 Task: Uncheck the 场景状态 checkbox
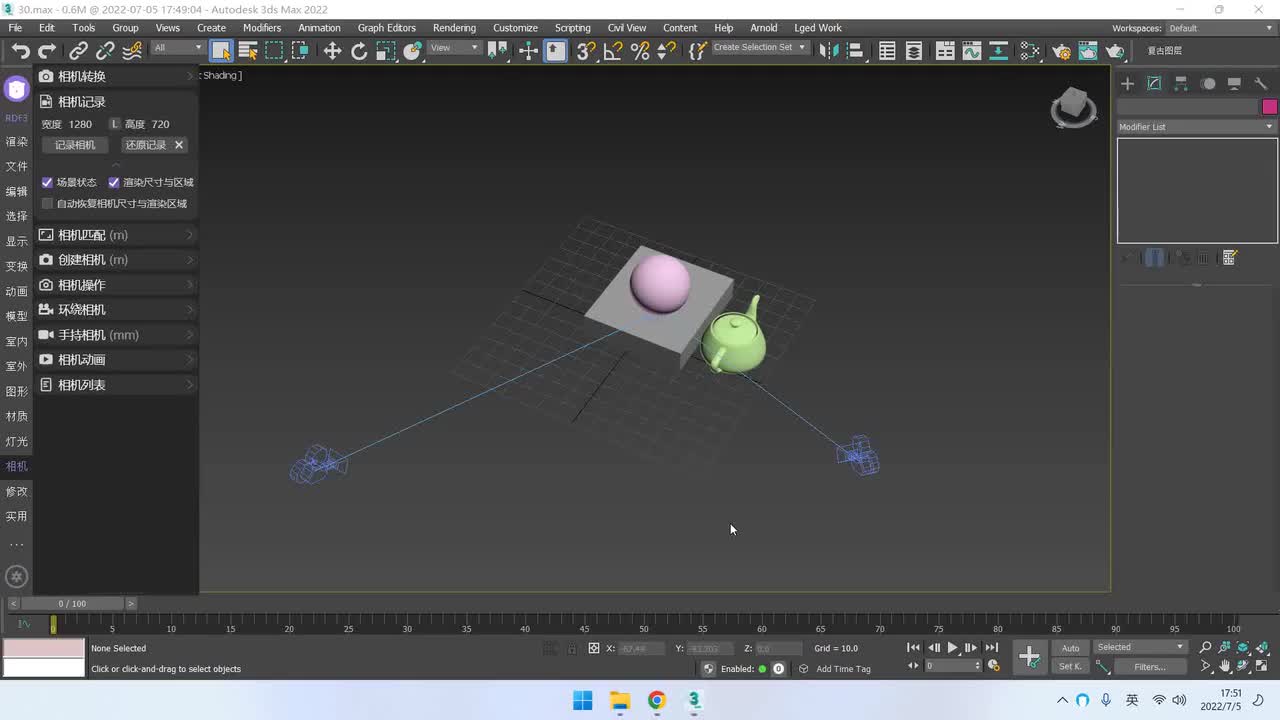(47, 183)
